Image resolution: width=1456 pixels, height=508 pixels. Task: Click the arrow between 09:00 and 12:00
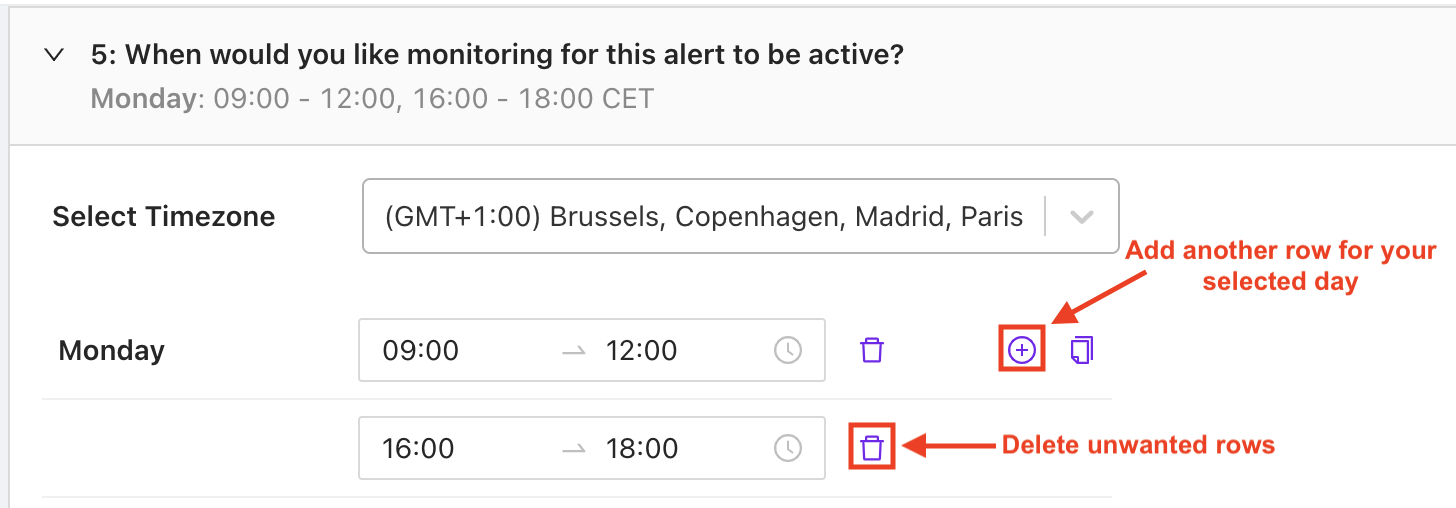coord(573,351)
